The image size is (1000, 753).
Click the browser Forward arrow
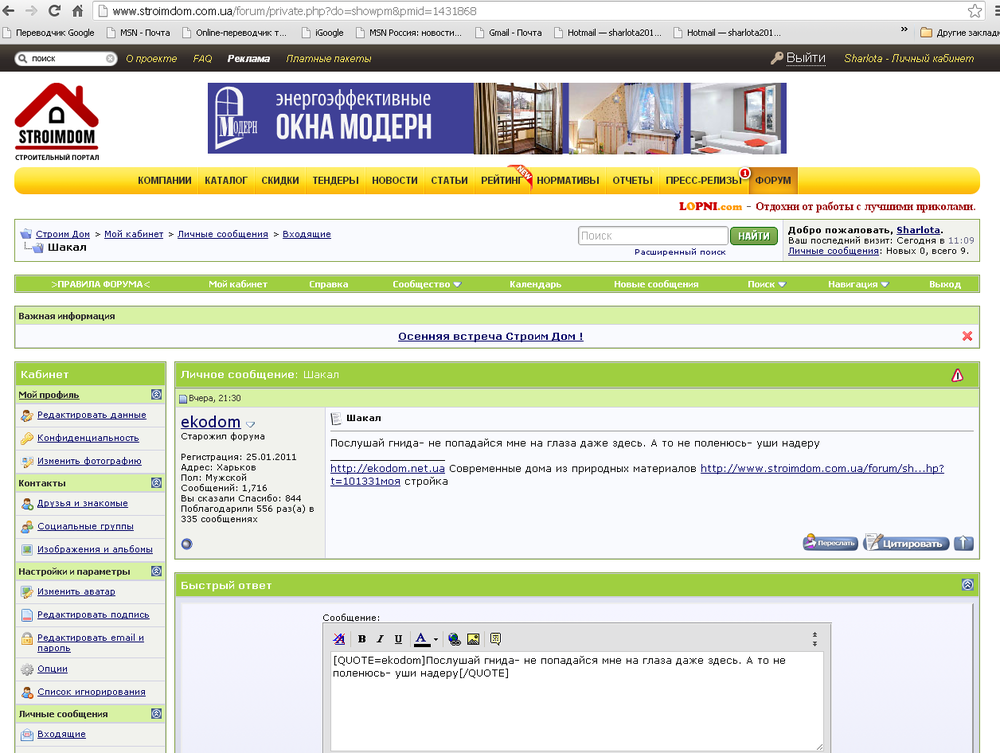click(x=31, y=11)
